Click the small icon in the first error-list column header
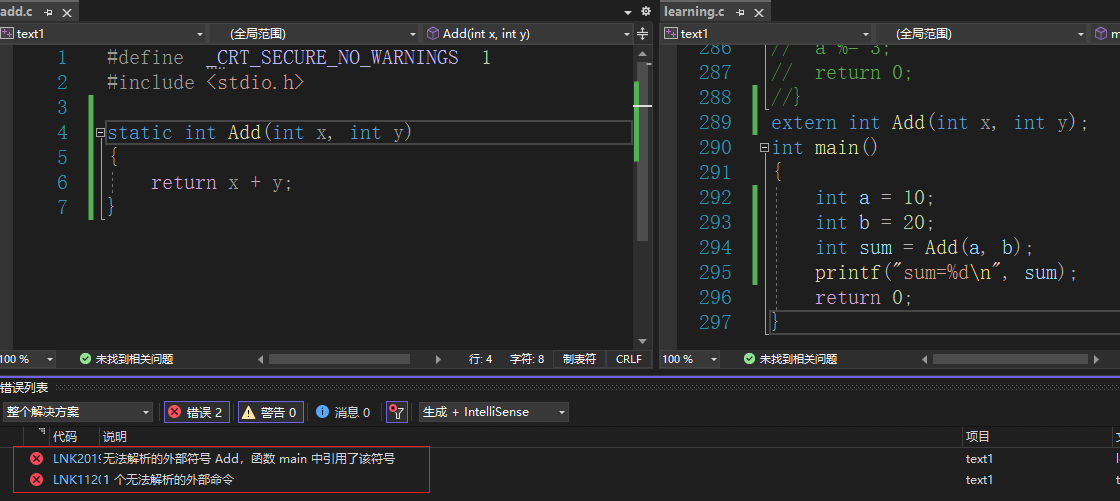1120x501 pixels. click(x=41, y=432)
